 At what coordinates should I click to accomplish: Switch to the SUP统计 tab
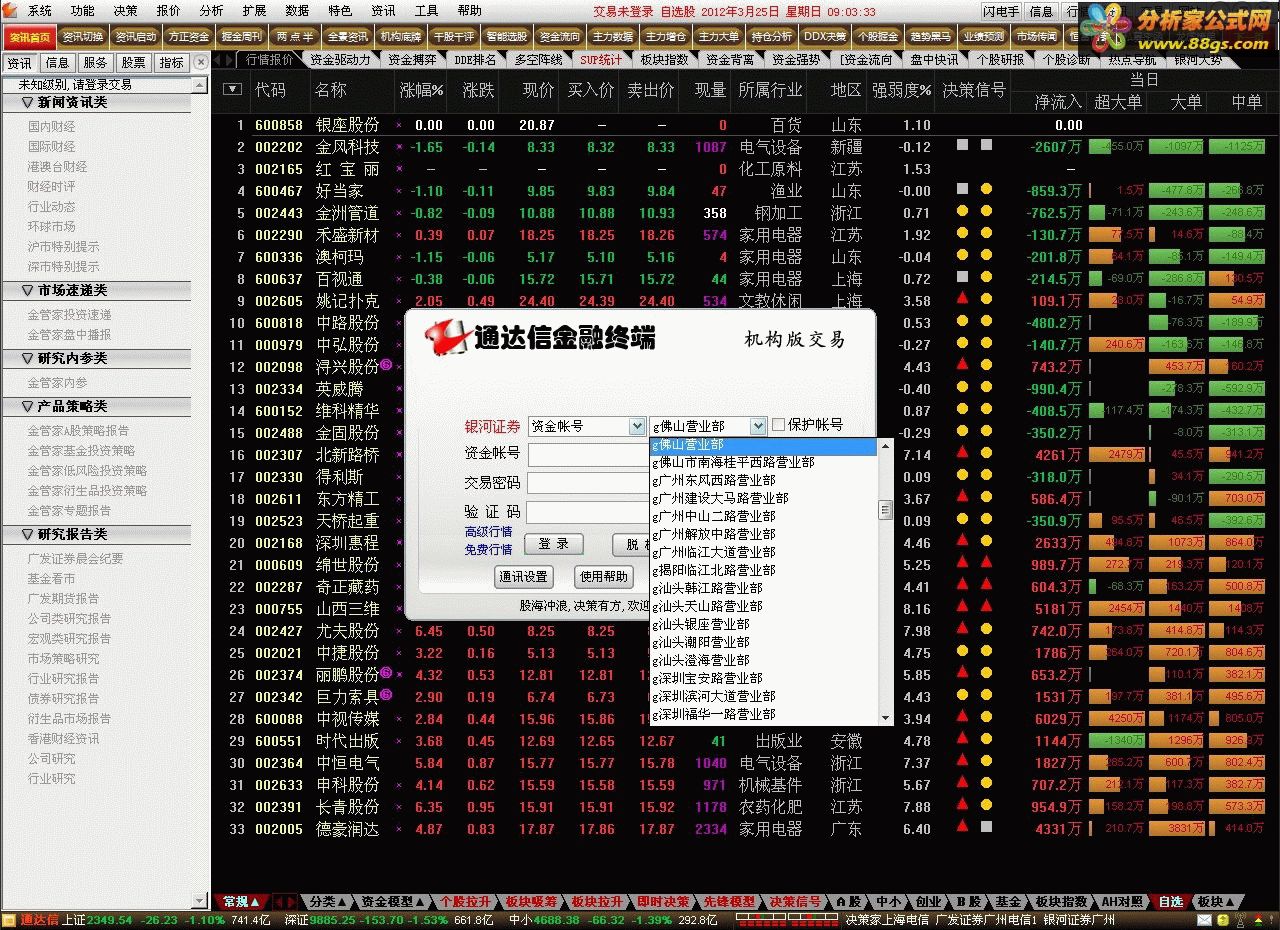pos(601,60)
